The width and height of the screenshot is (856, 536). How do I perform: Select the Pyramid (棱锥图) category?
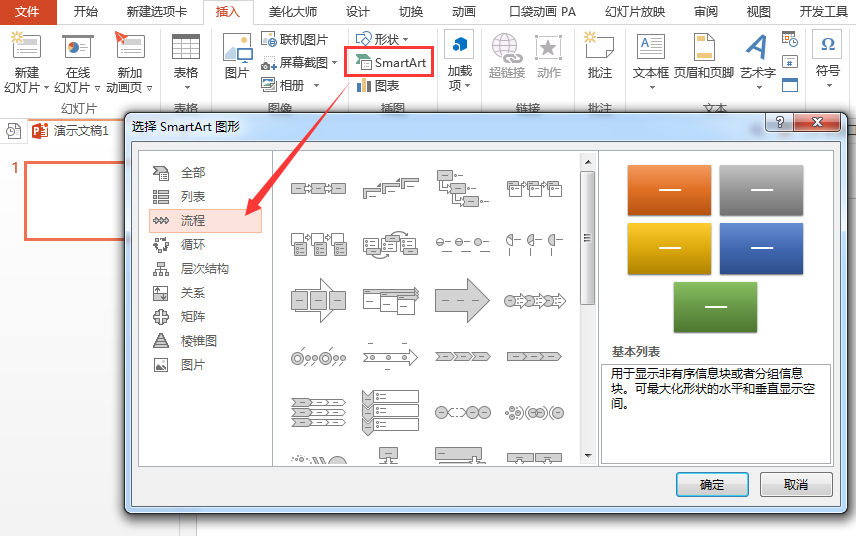(205, 341)
